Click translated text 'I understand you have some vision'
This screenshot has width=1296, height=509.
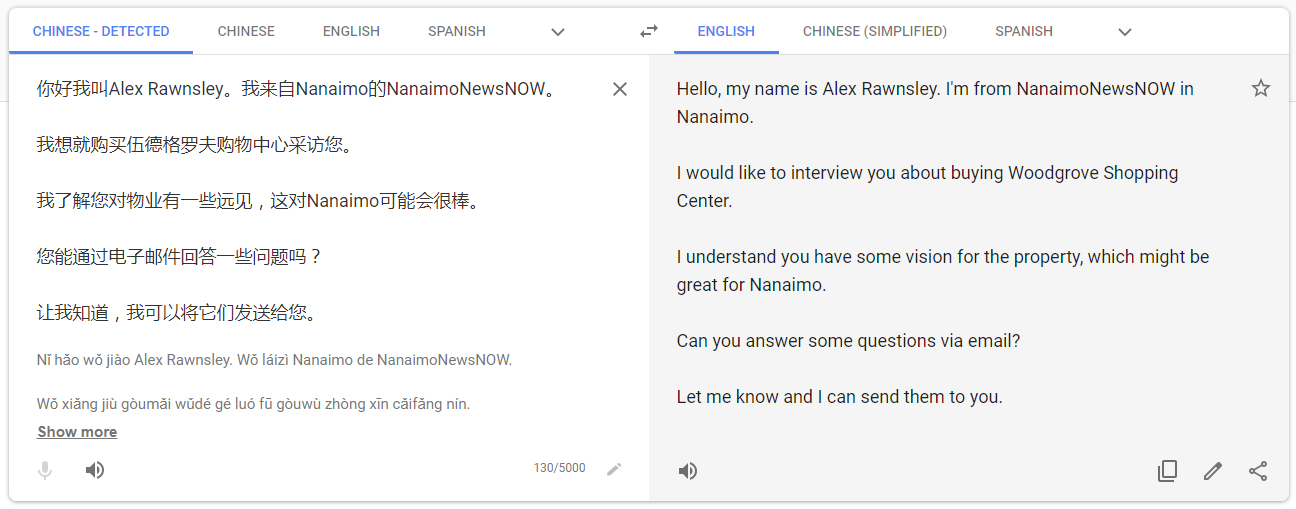pos(943,271)
